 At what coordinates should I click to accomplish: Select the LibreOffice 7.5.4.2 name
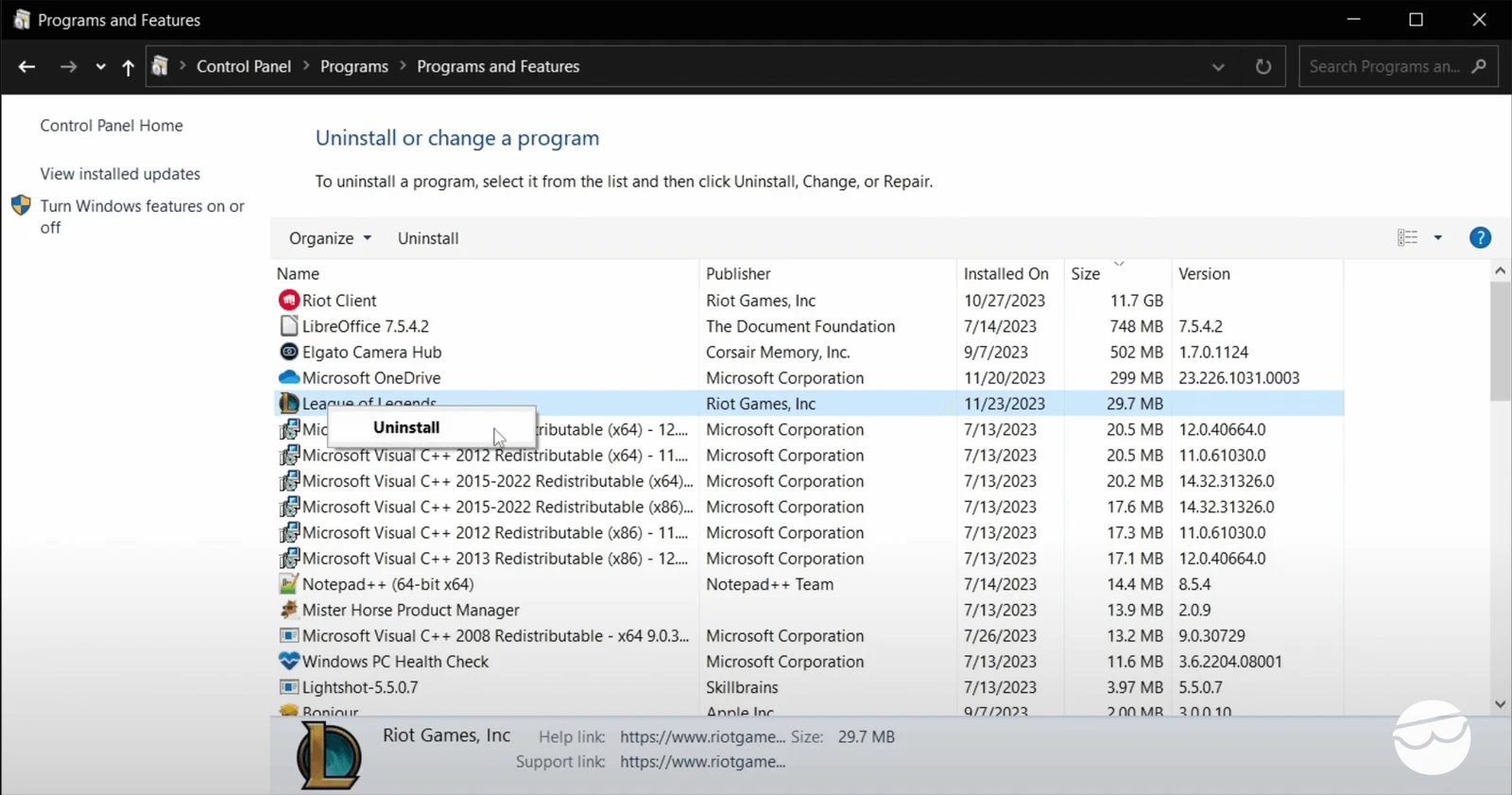(366, 326)
